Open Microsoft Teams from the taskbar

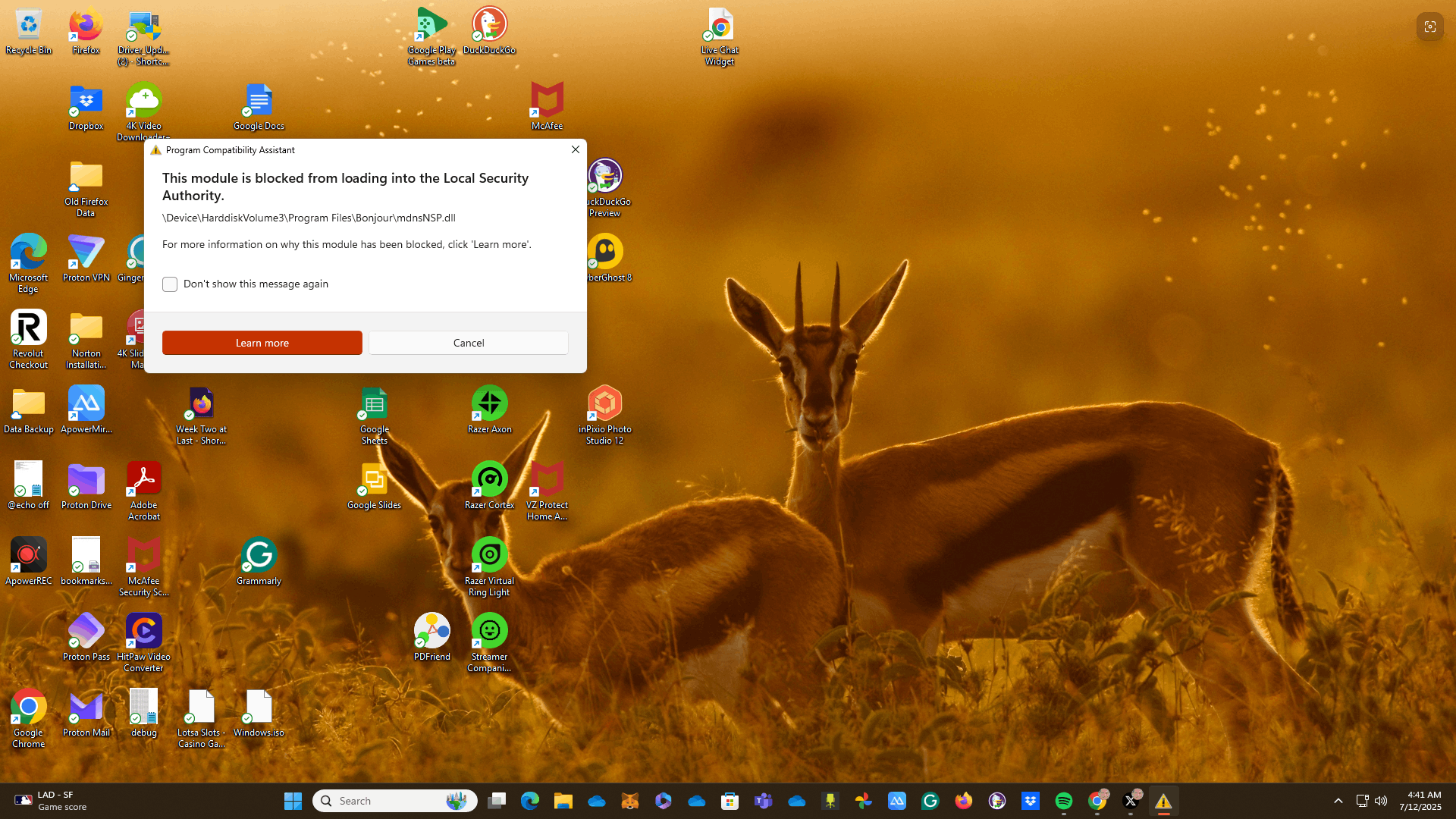(x=763, y=801)
